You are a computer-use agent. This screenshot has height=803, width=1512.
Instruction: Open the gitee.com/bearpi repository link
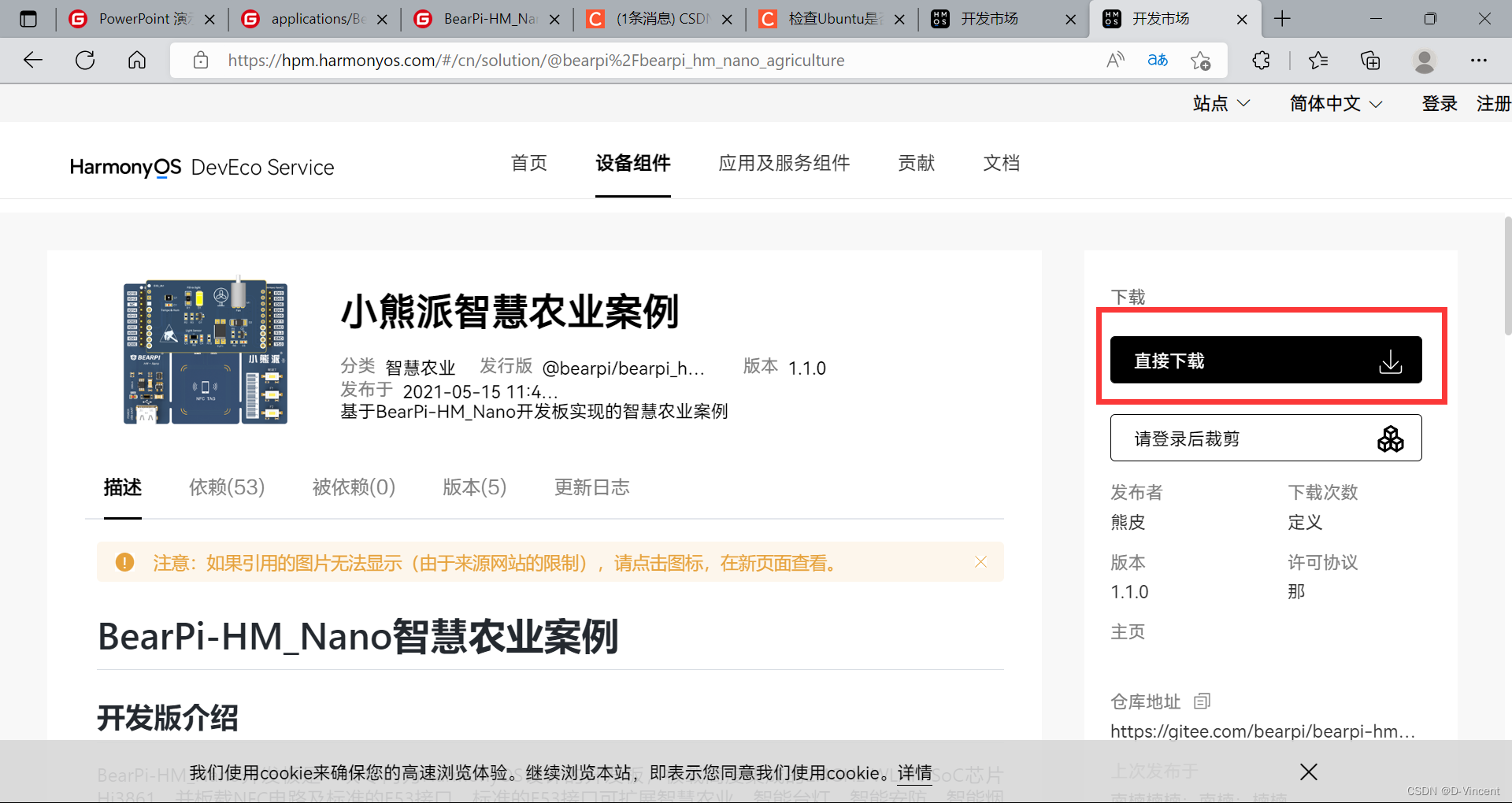(1263, 731)
